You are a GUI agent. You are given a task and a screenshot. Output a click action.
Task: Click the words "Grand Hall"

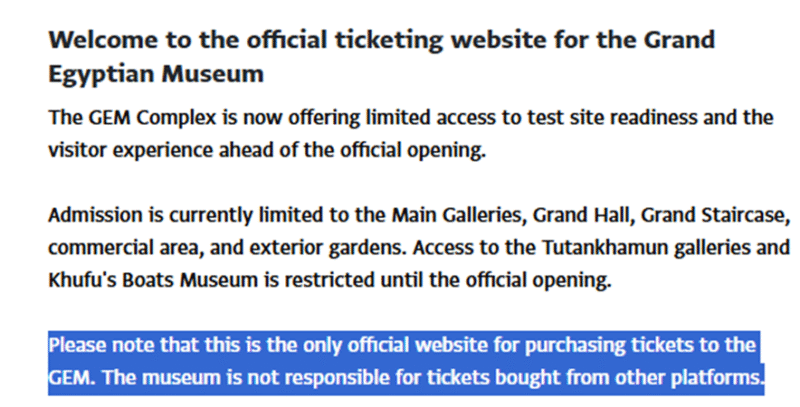pyautogui.click(x=583, y=216)
